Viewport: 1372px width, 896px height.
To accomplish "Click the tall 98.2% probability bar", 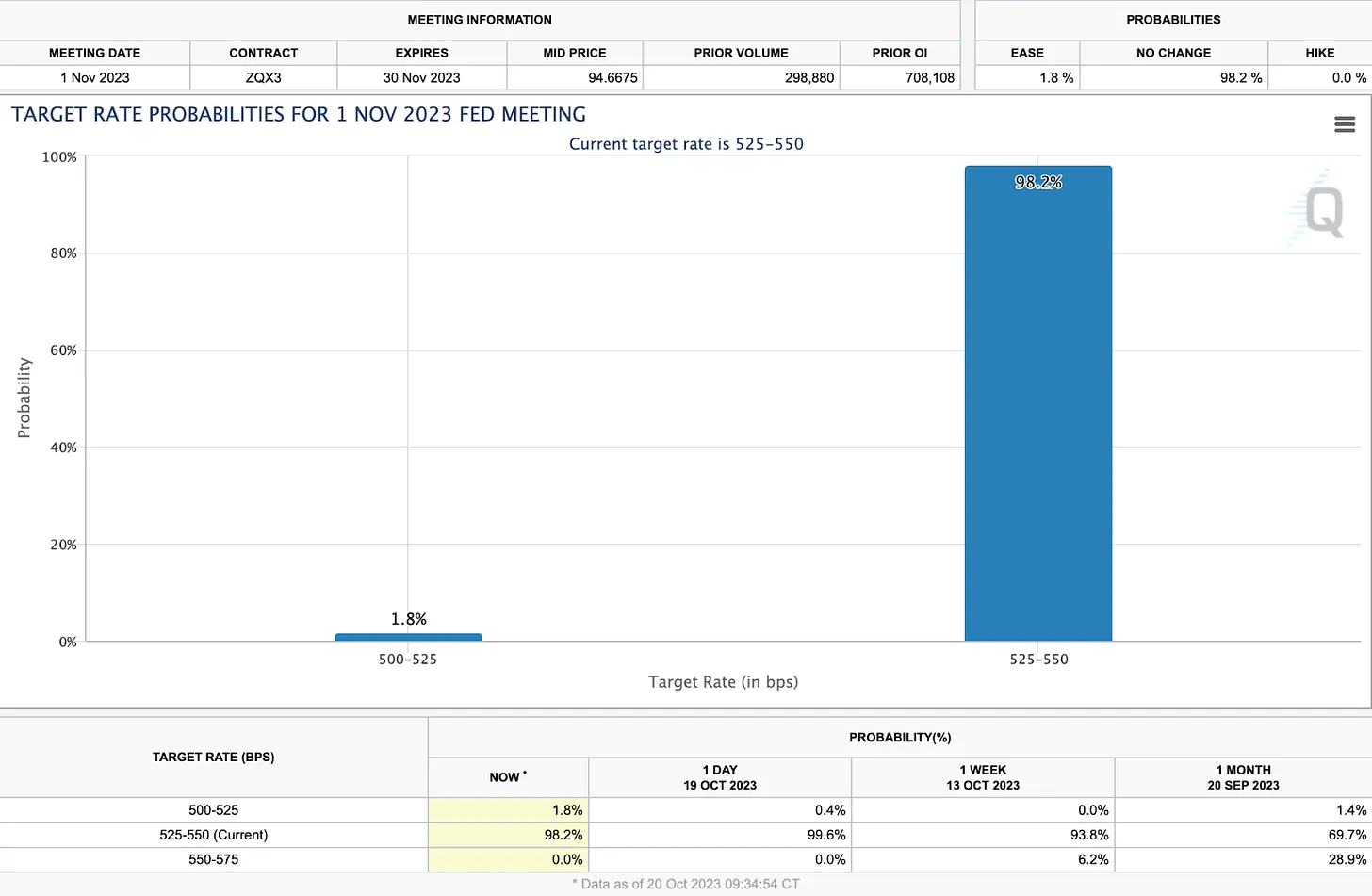I will (1037, 405).
